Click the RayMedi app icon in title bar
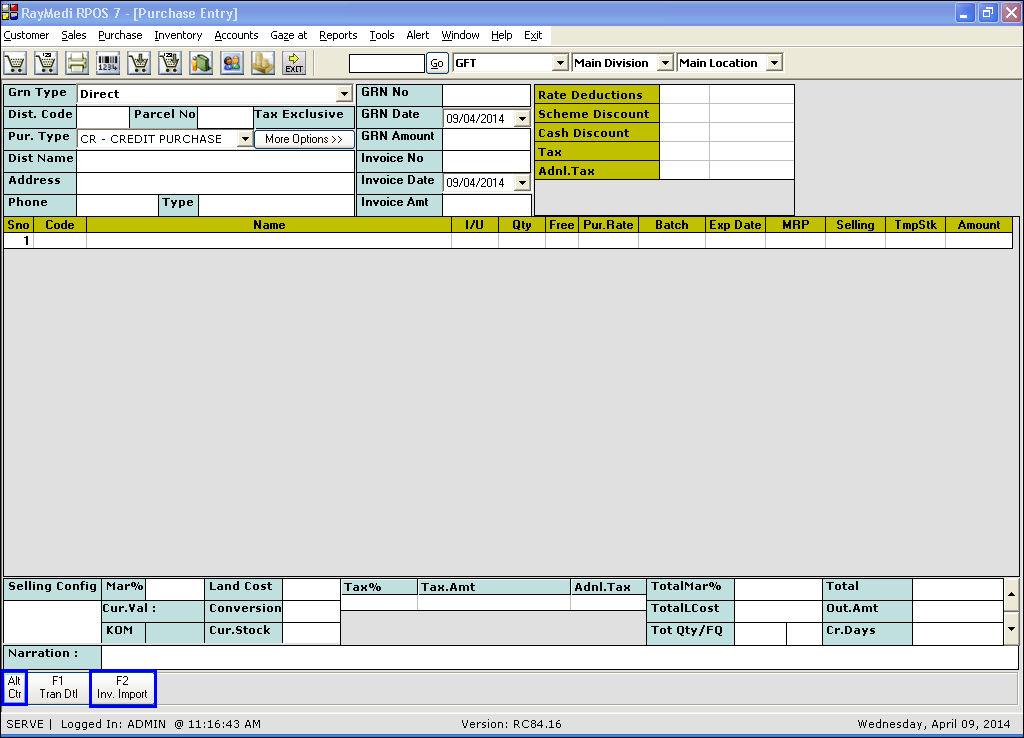Viewport: 1024px width, 738px height. click(x=10, y=12)
